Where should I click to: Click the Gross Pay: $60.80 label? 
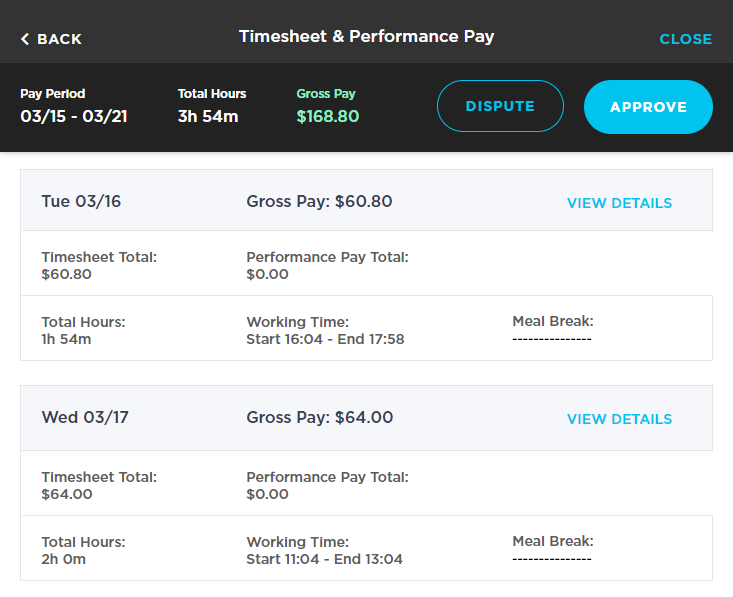319,202
